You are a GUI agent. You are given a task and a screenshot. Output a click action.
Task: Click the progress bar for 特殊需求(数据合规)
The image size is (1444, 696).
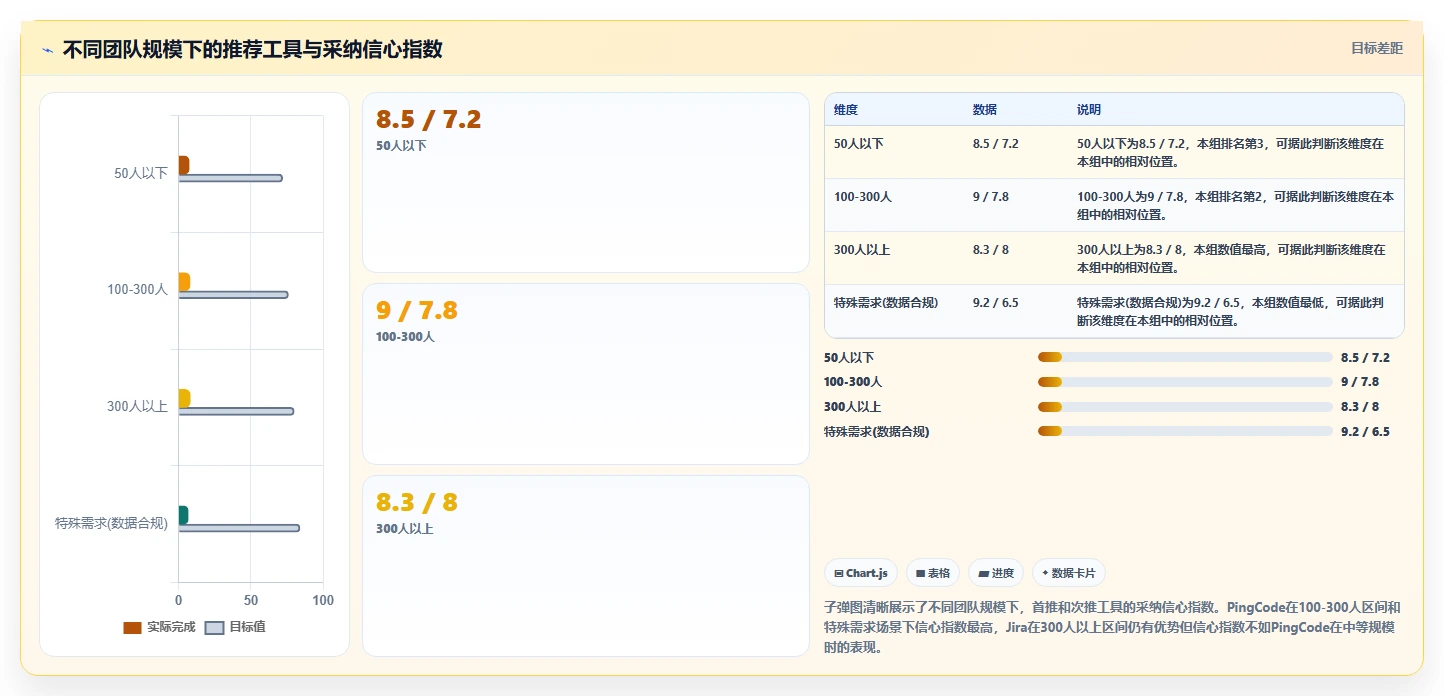(x=1185, y=432)
